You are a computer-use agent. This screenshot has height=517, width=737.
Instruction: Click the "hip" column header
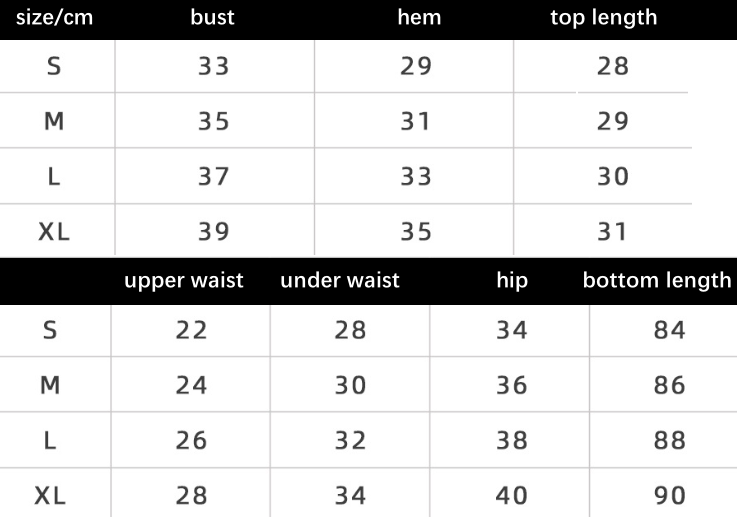click(x=512, y=280)
